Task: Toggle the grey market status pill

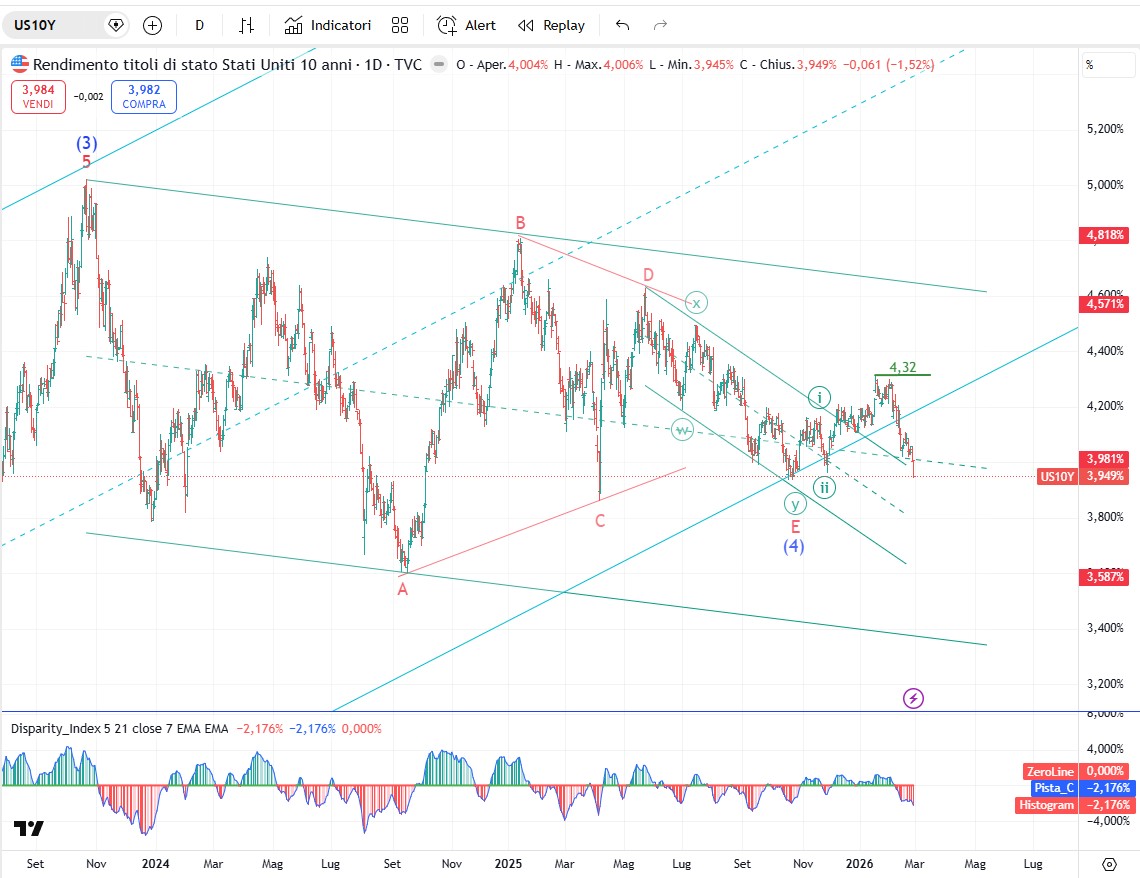Action: point(438,65)
